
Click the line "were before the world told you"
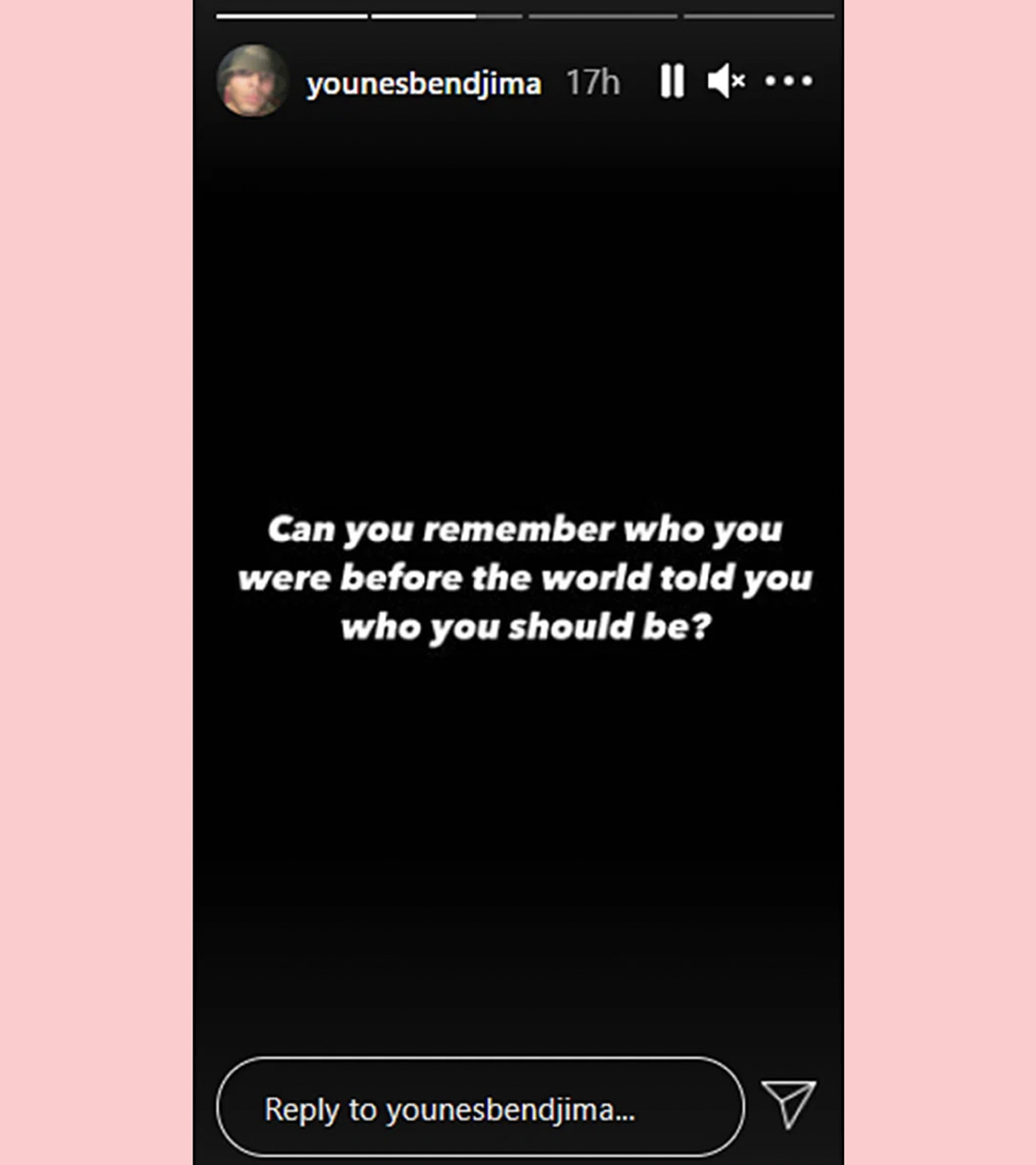[x=525, y=578]
